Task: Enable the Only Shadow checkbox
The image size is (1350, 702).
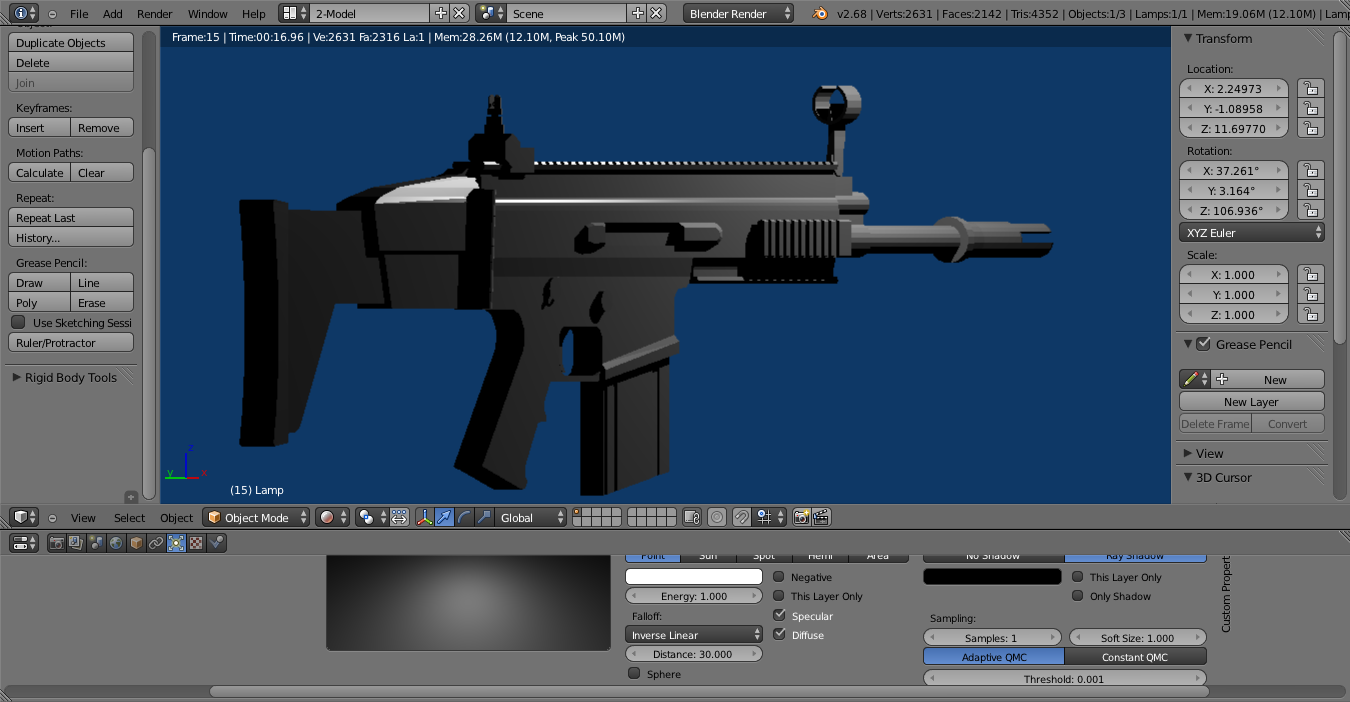Action: pos(1078,596)
